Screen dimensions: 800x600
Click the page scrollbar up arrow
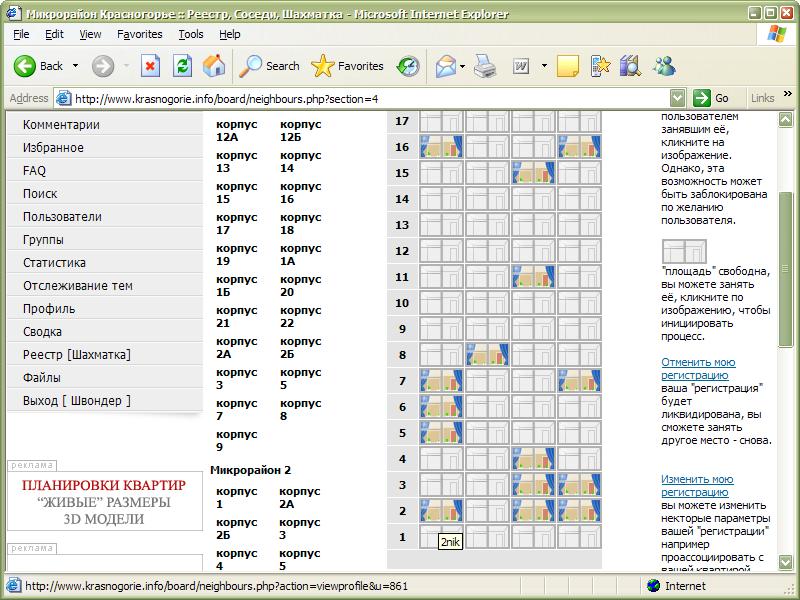click(785, 120)
